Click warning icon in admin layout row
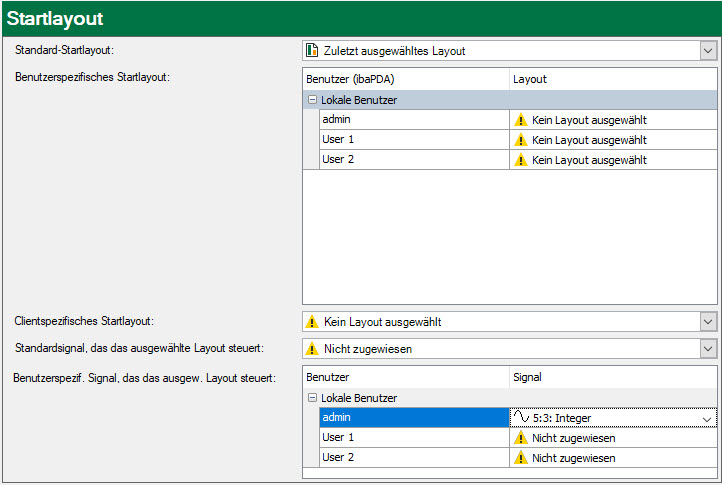Viewport: 722px width, 485px height. (x=520, y=120)
